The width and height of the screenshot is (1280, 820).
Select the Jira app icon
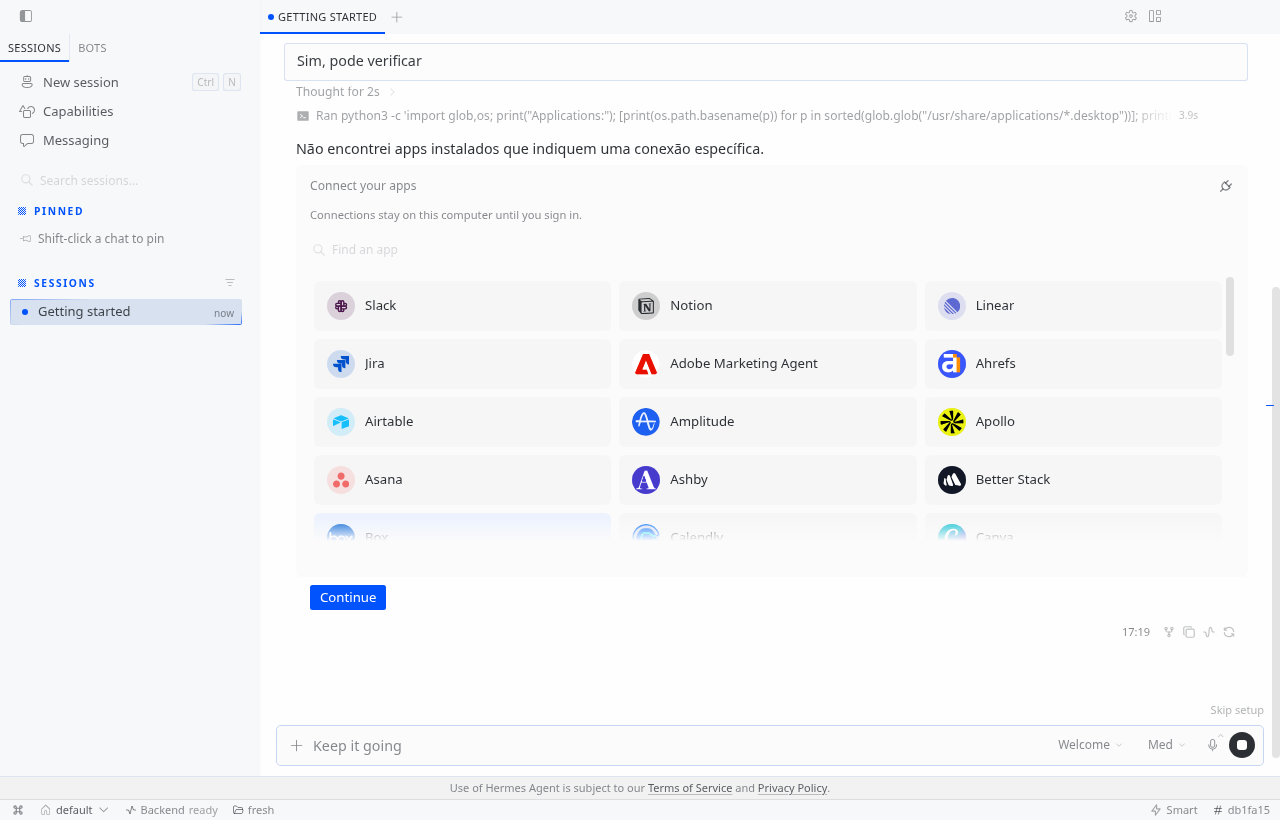click(x=341, y=364)
